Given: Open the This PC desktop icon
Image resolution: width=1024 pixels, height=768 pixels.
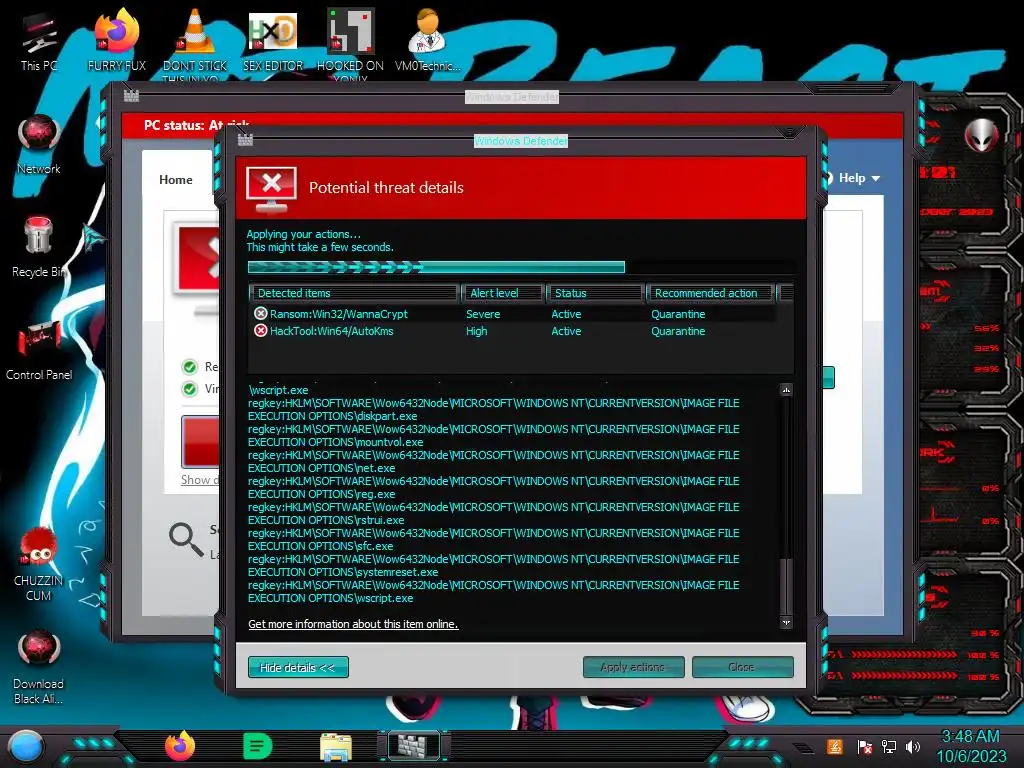Looking at the screenshot, I should (39, 42).
